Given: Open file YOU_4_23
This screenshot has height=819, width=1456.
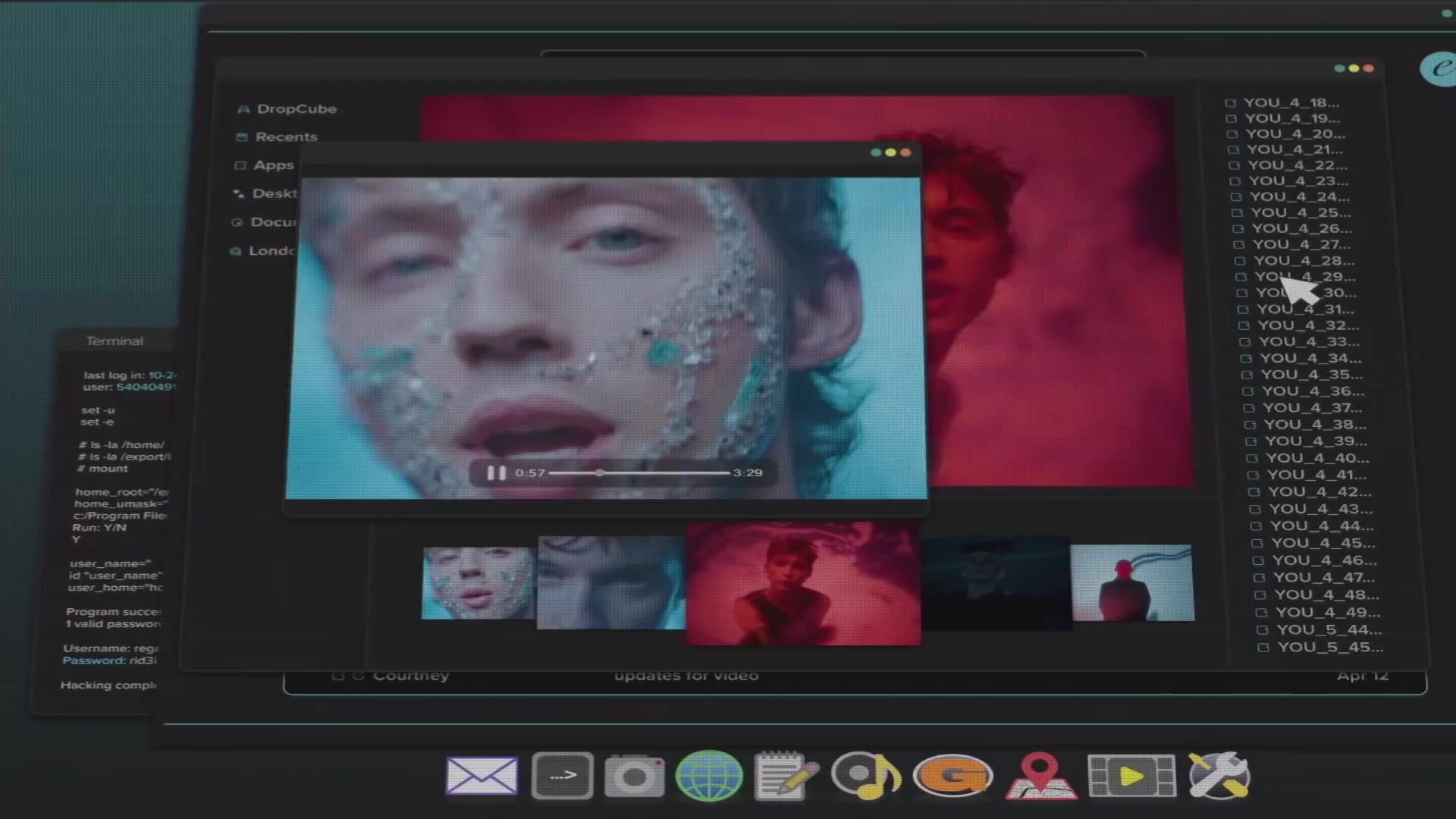Looking at the screenshot, I should pos(1298,180).
